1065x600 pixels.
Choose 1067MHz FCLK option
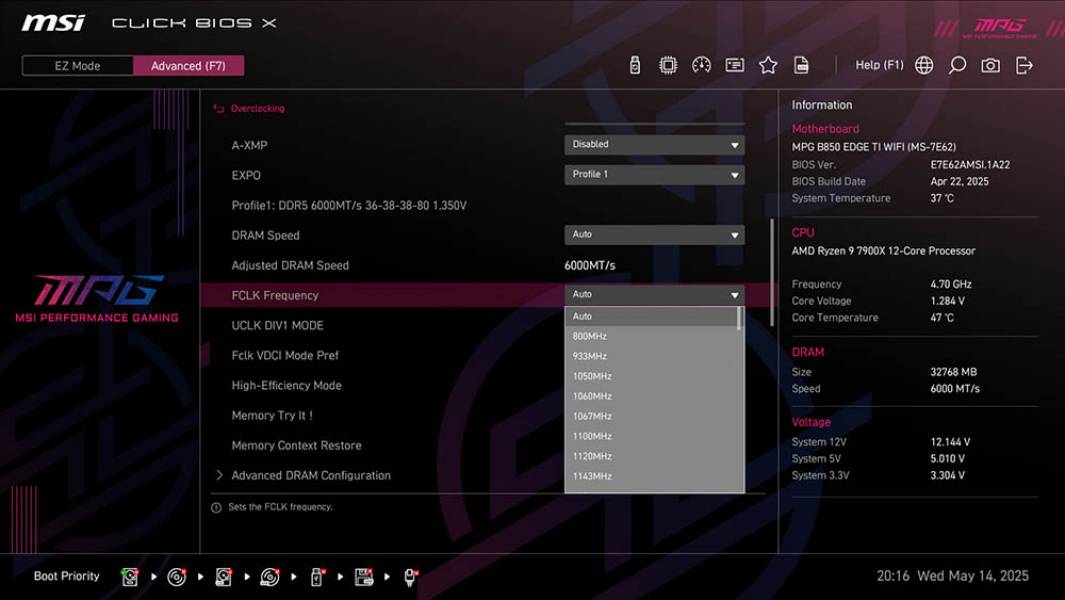point(651,417)
